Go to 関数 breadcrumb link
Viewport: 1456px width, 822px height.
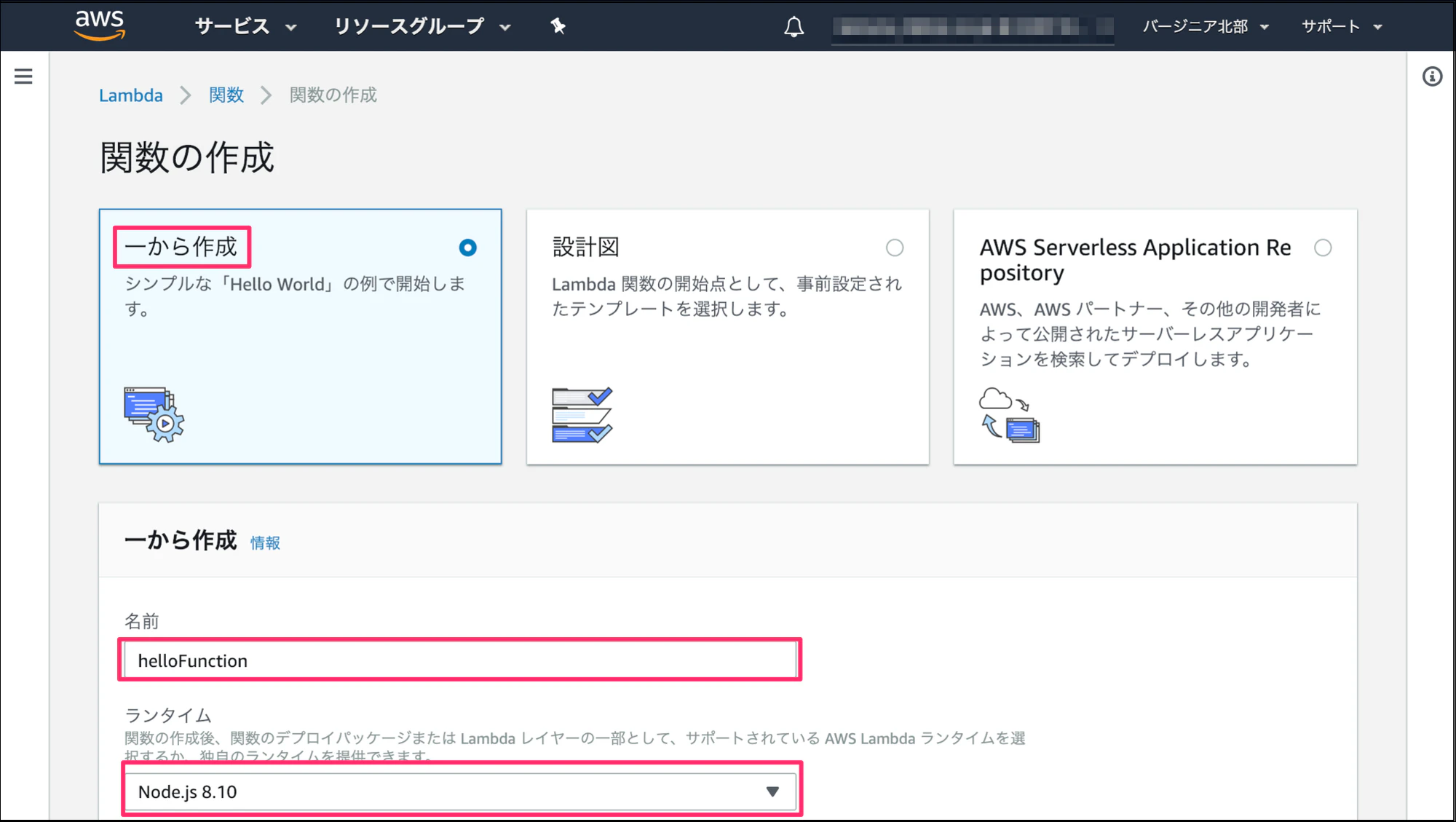(x=226, y=95)
